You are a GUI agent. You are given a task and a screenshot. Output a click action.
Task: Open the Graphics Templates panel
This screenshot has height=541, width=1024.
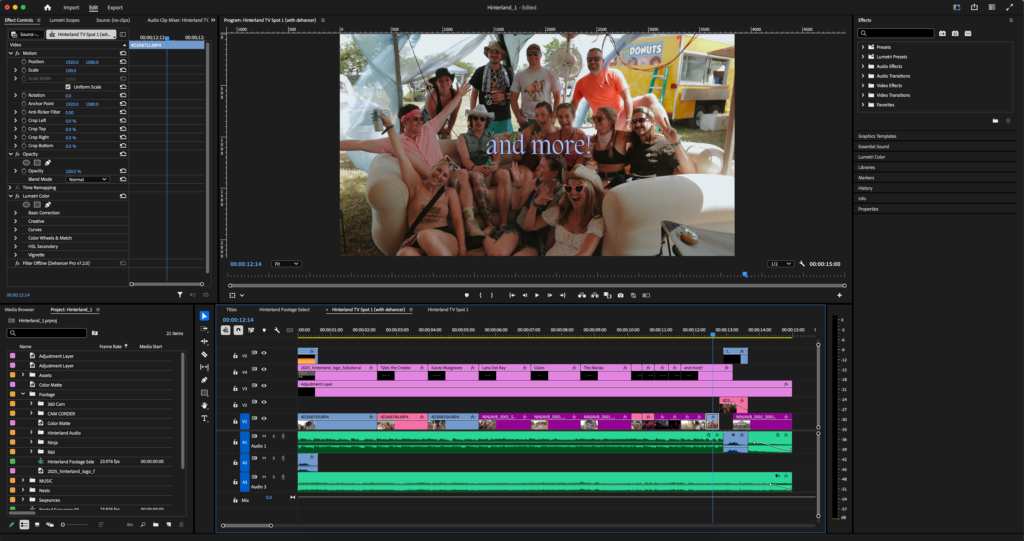pyautogui.click(x=877, y=136)
